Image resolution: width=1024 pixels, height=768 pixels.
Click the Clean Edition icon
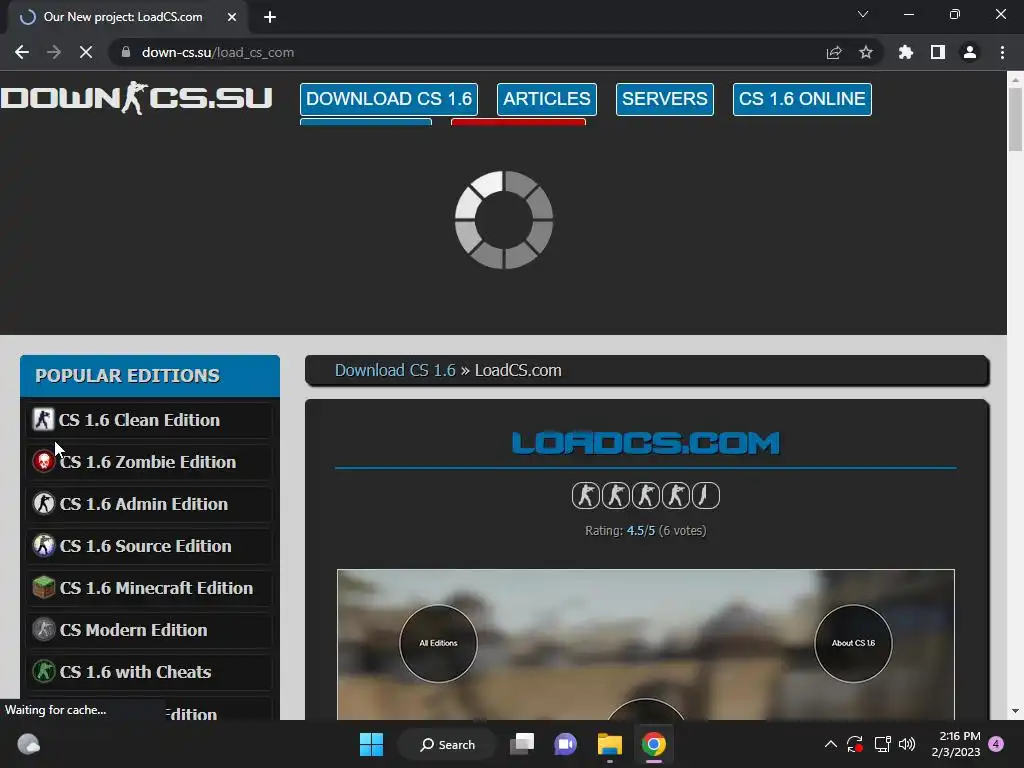coord(43,419)
